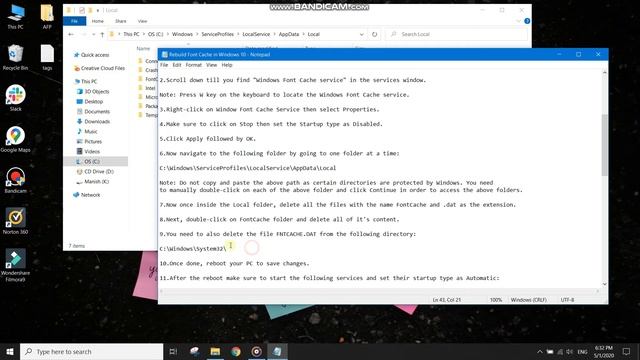This screenshot has width=640, height=360.
Task: Select 3D Objects in navigation pane
Action: tap(93, 91)
